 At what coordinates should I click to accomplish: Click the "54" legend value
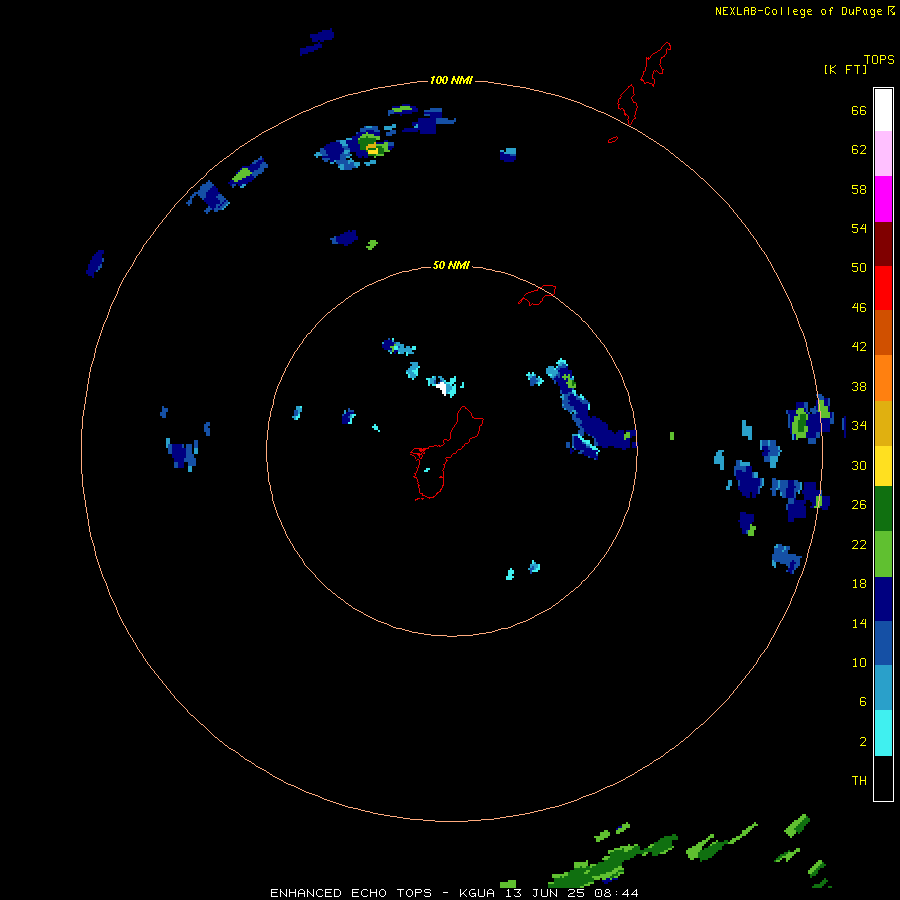tap(859, 228)
